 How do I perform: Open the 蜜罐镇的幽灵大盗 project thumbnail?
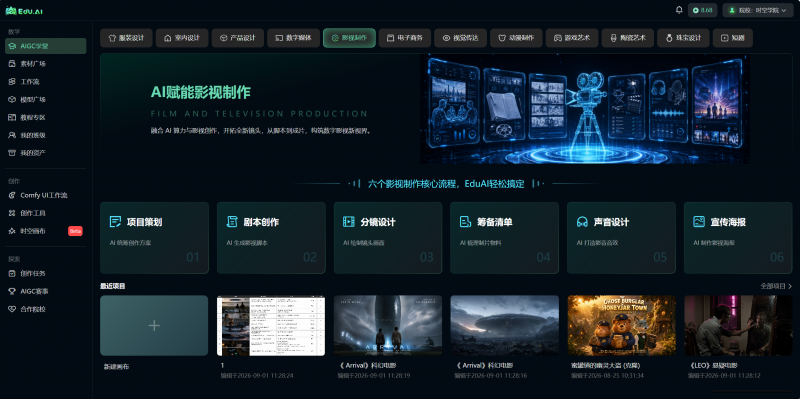pyautogui.click(x=621, y=326)
